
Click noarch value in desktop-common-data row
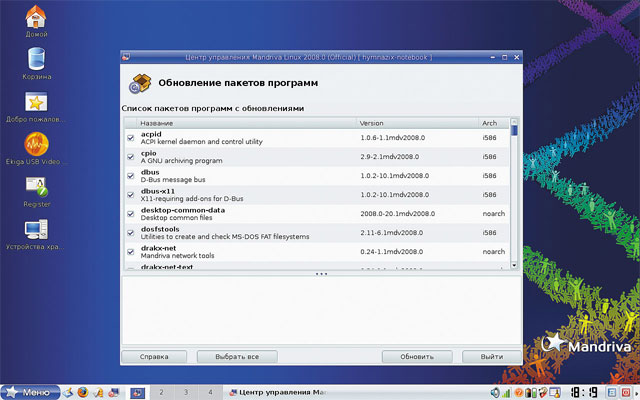coord(494,214)
